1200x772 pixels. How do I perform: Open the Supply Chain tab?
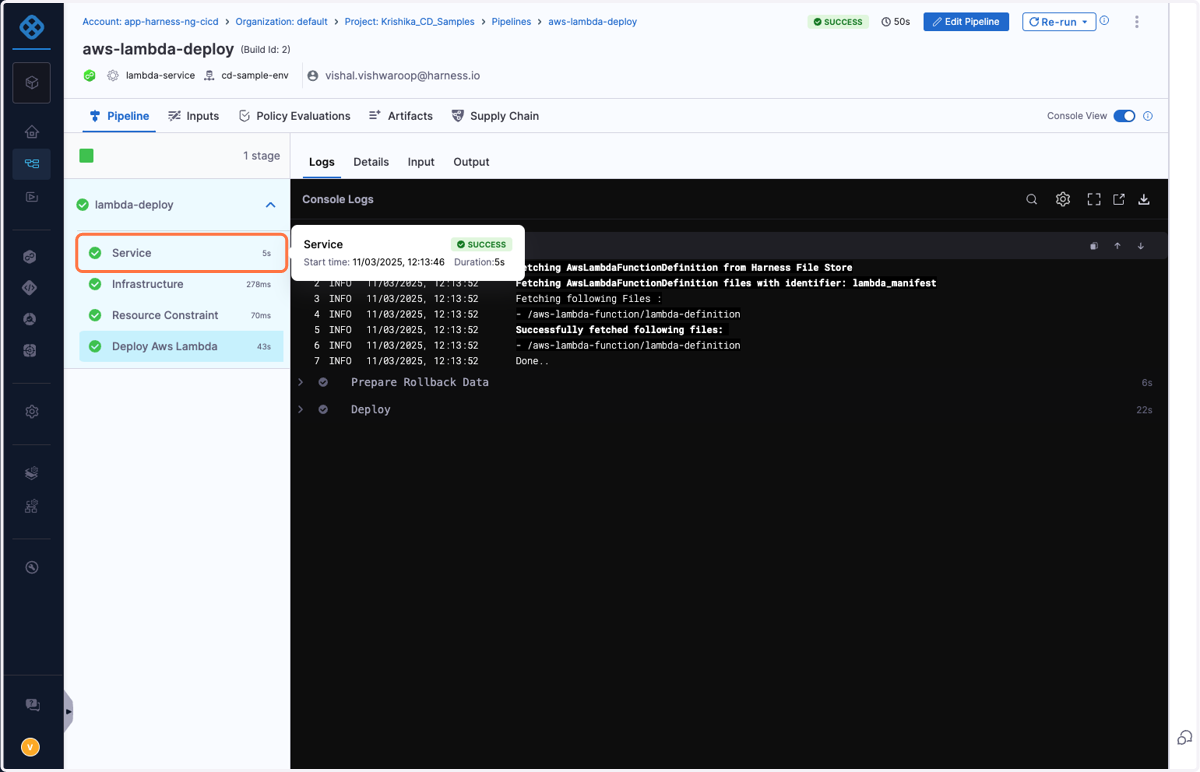[495, 116]
